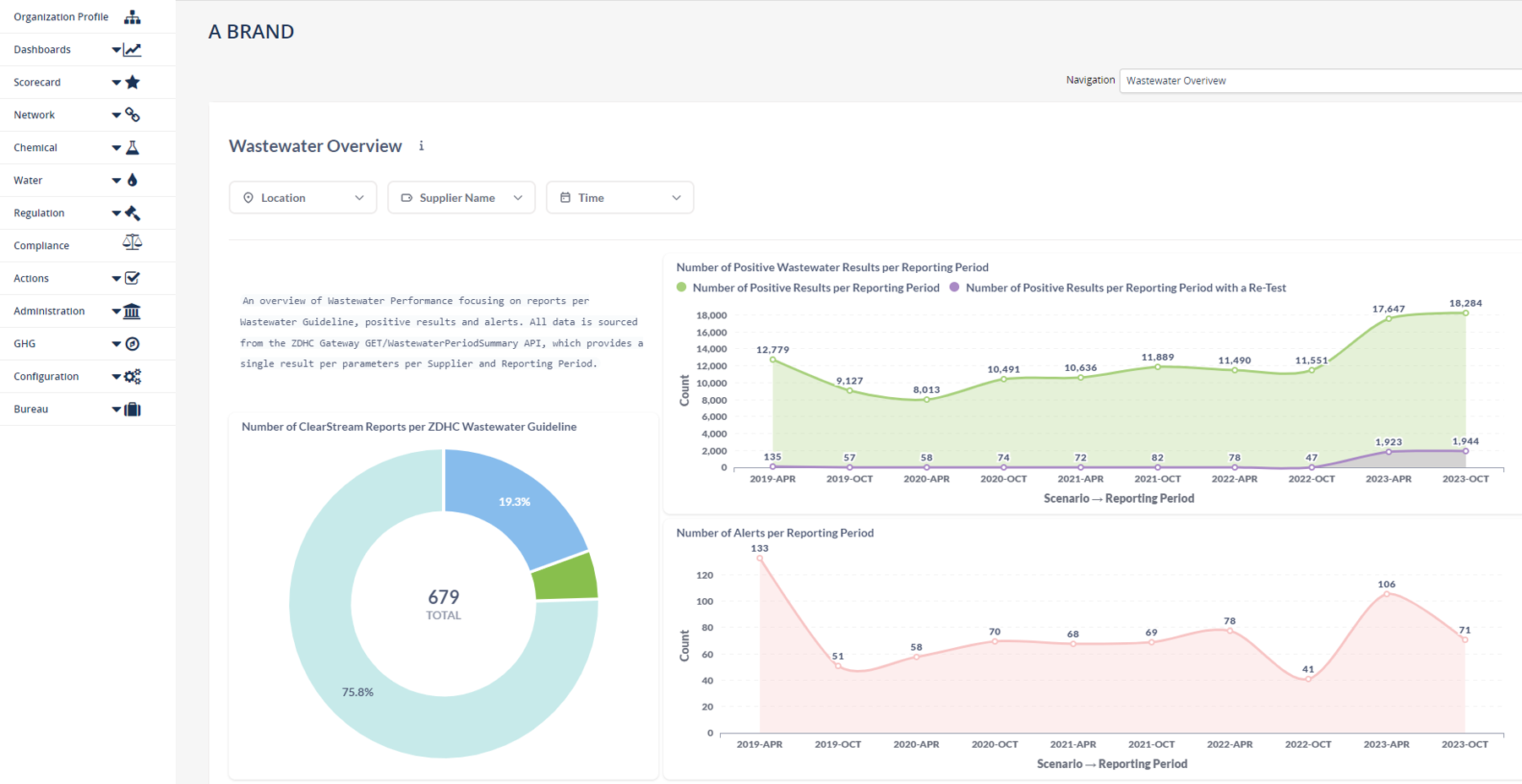Open the GHG menu item
This screenshot has height=784, width=1522.
(x=25, y=344)
